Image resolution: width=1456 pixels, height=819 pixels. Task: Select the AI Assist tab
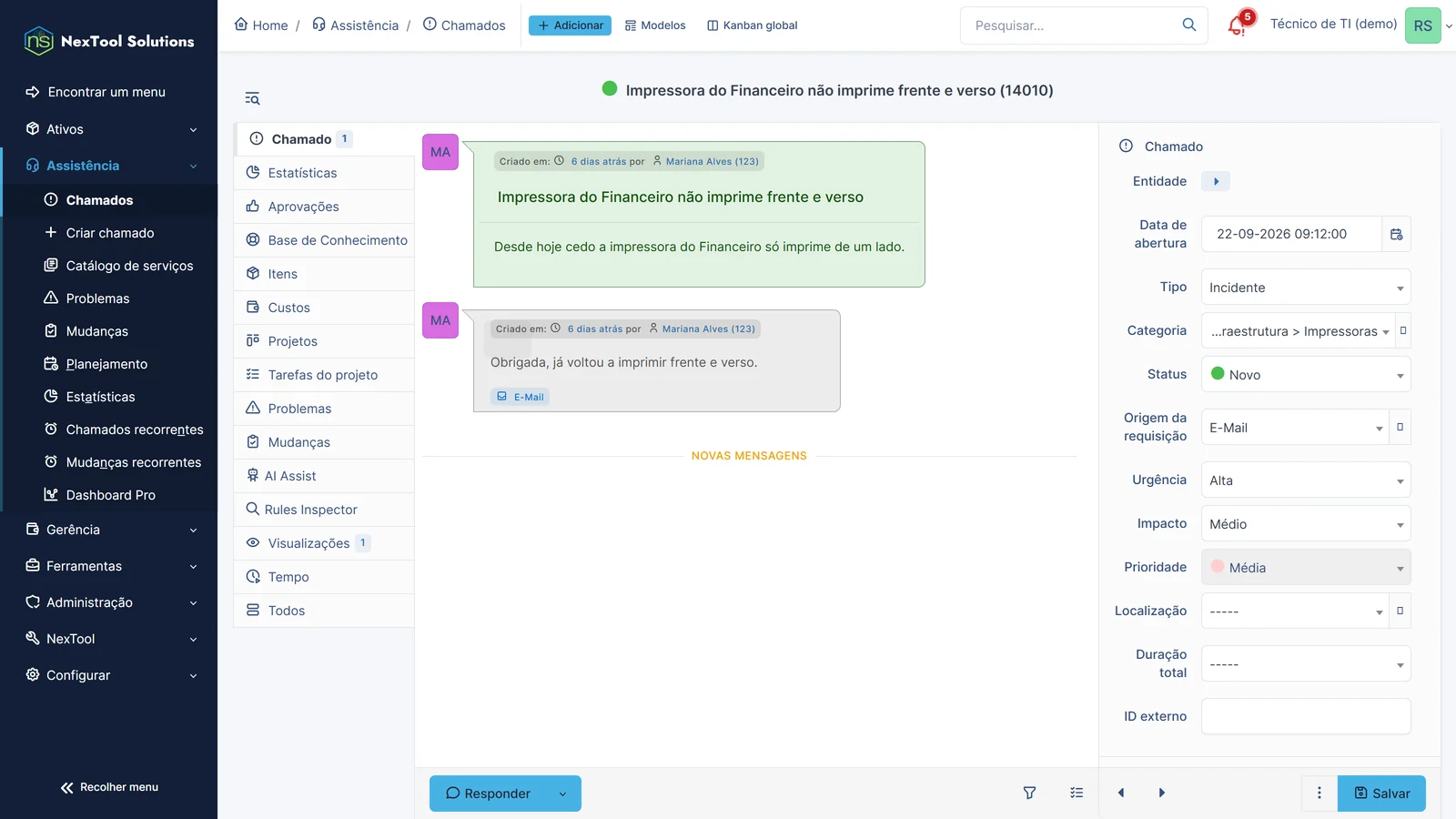coord(325,476)
